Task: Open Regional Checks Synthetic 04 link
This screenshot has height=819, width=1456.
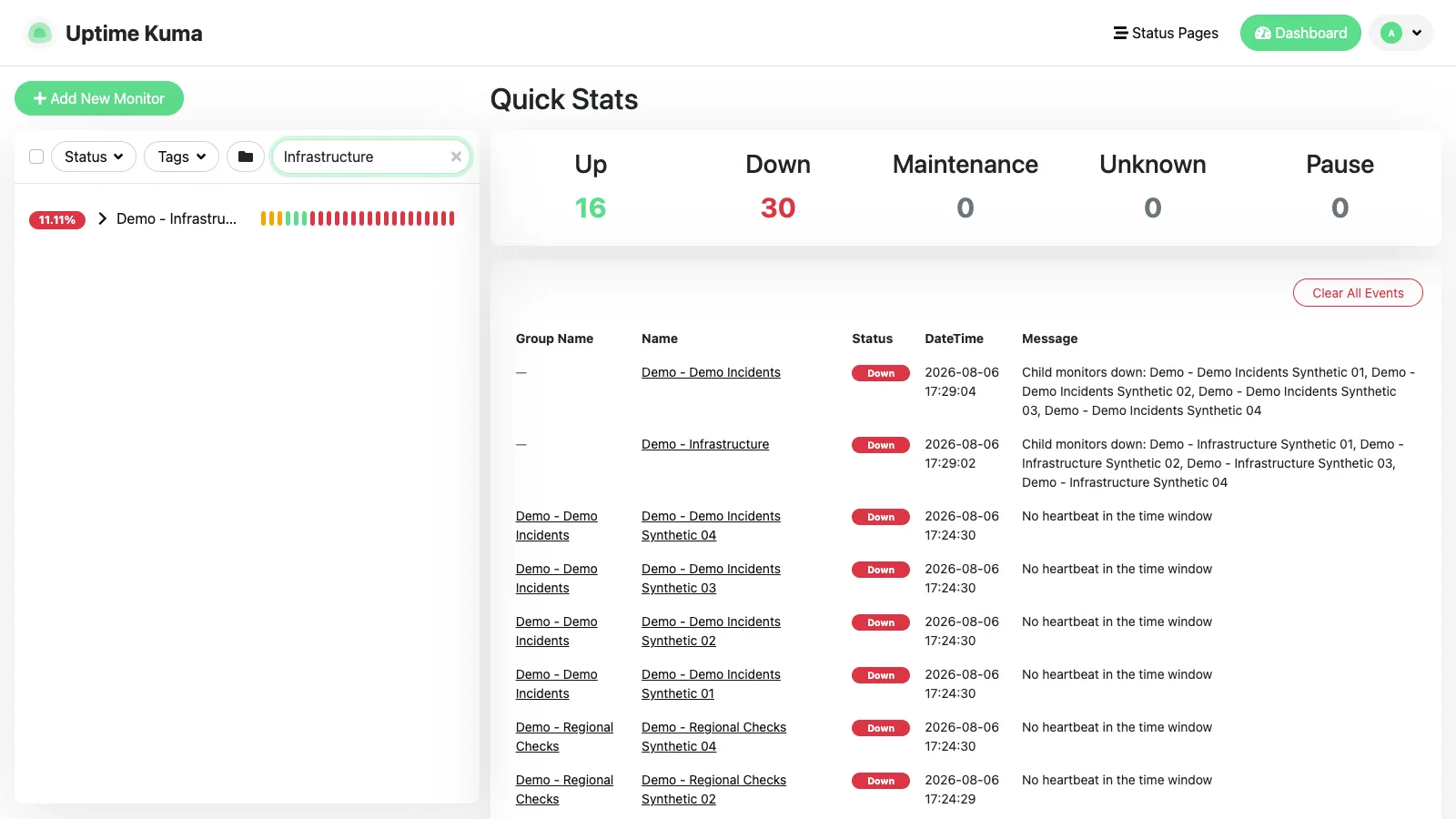Action: [713, 736]
